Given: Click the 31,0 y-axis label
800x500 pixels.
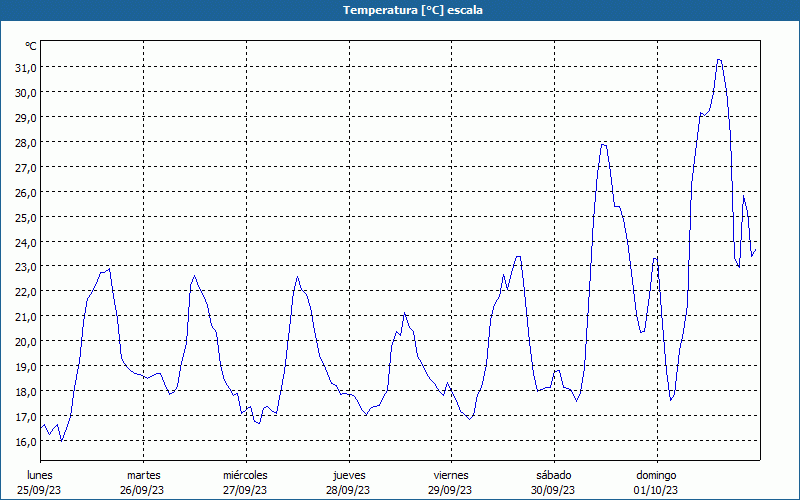Looking at the screenshot, I should [x=26, y=67].
